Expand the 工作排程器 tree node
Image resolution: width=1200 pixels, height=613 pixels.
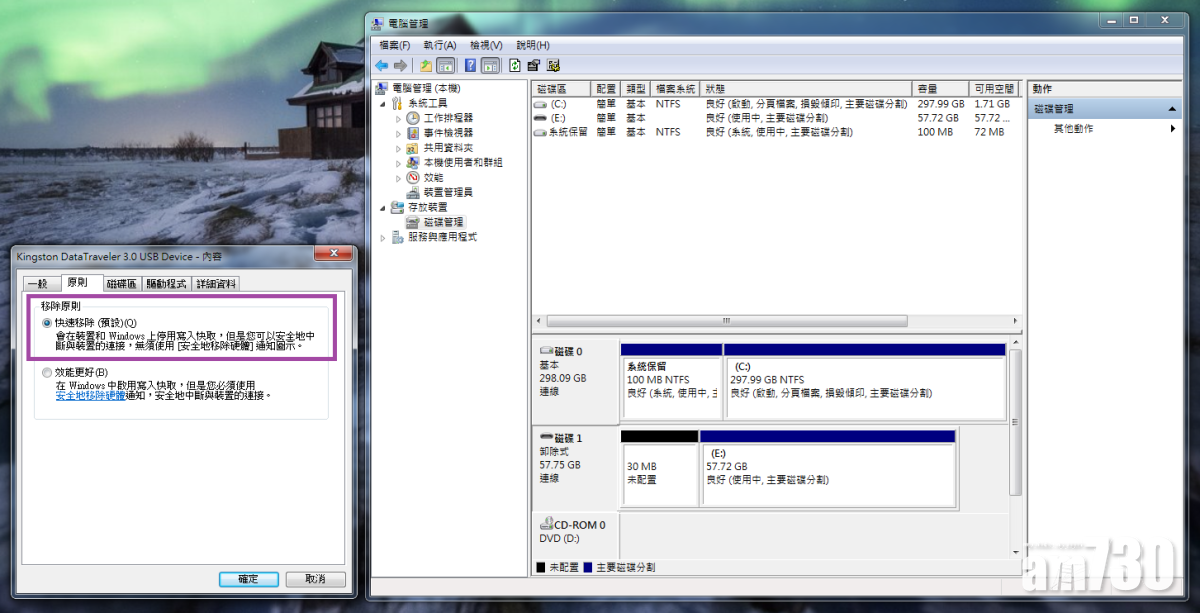pos(397,118)
